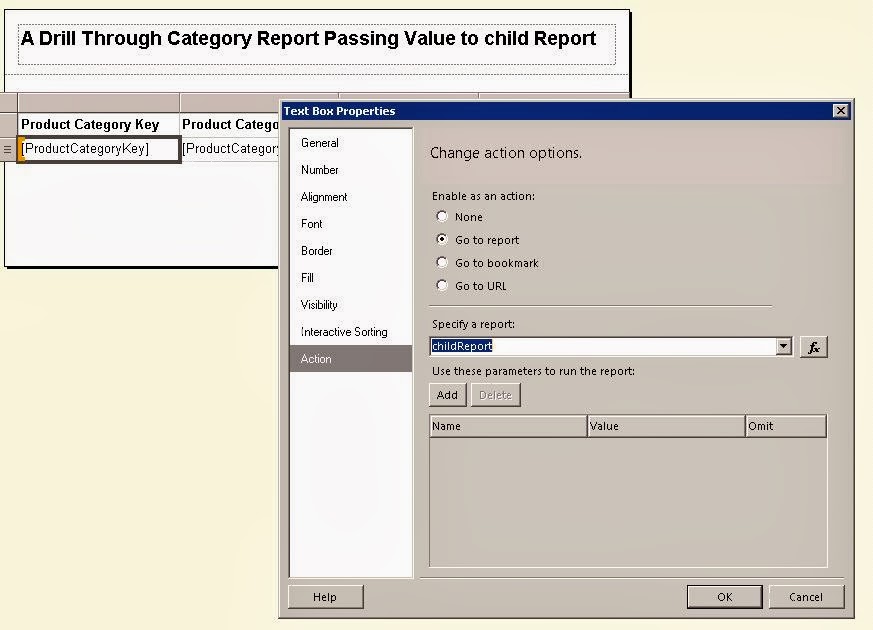The image size is (873, 630).
Task: Select the None action option
Action: point(442,217)
